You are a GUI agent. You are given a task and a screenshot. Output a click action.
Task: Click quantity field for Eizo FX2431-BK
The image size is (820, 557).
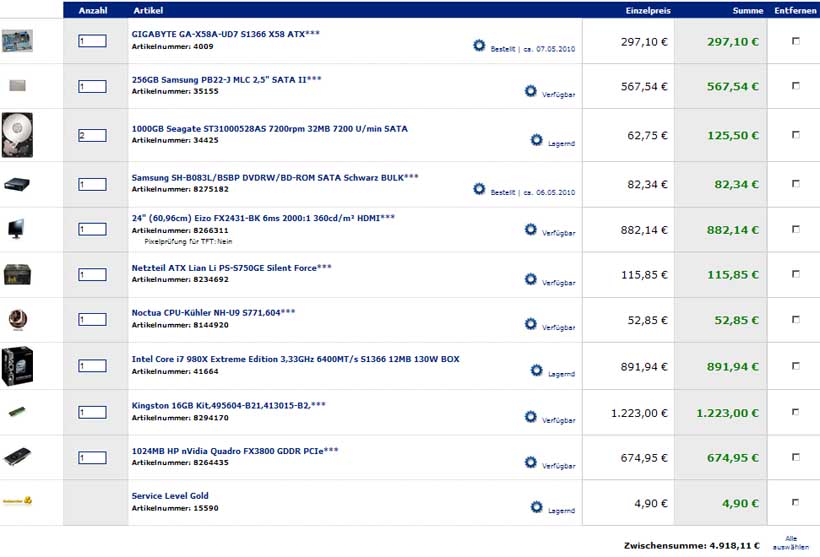pyautogui.click(x=93, y=229)
